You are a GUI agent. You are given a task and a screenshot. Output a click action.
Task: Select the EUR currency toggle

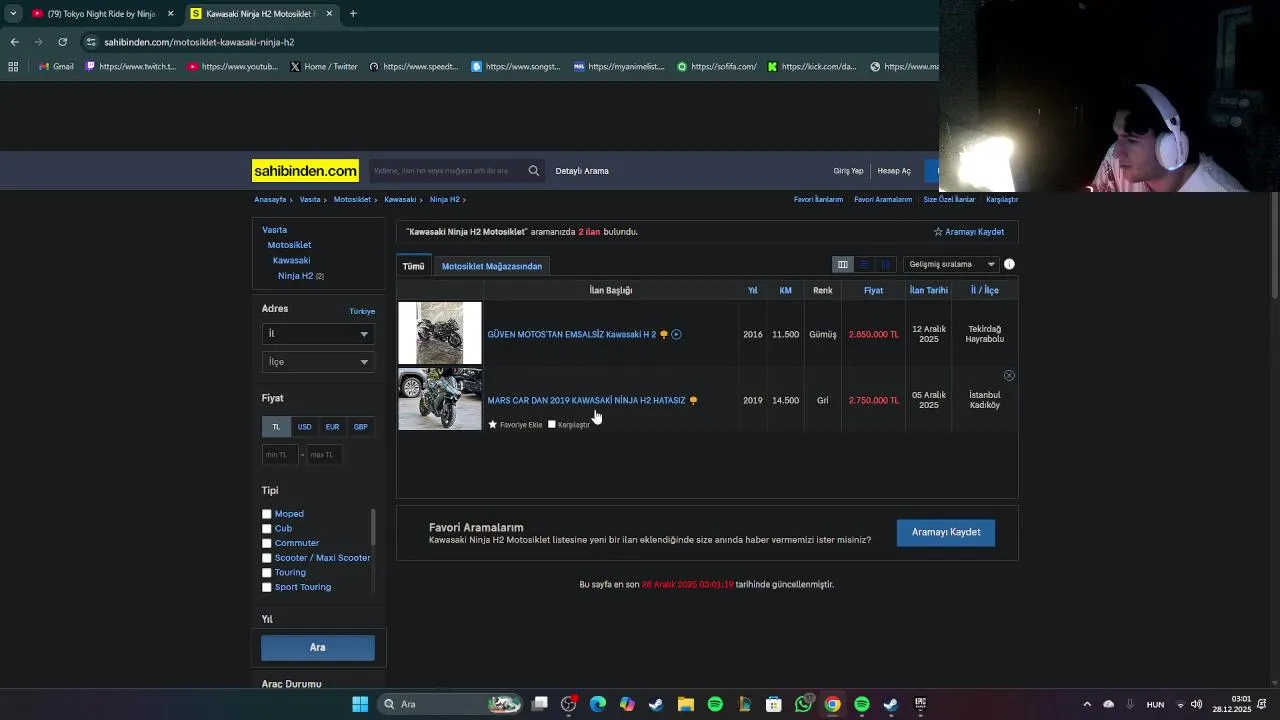click(332, 427)
